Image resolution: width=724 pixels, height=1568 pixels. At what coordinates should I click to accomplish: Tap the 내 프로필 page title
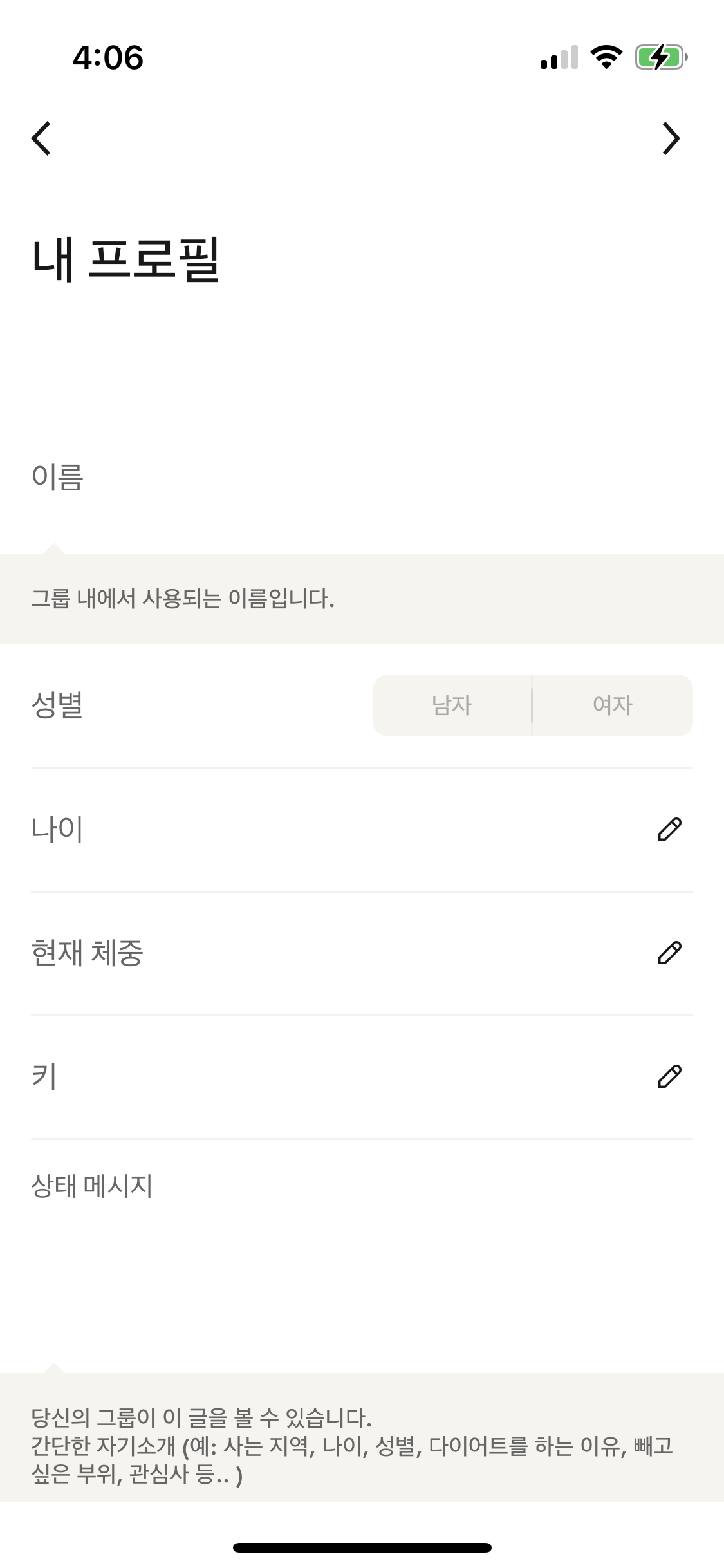pos(126,259)
